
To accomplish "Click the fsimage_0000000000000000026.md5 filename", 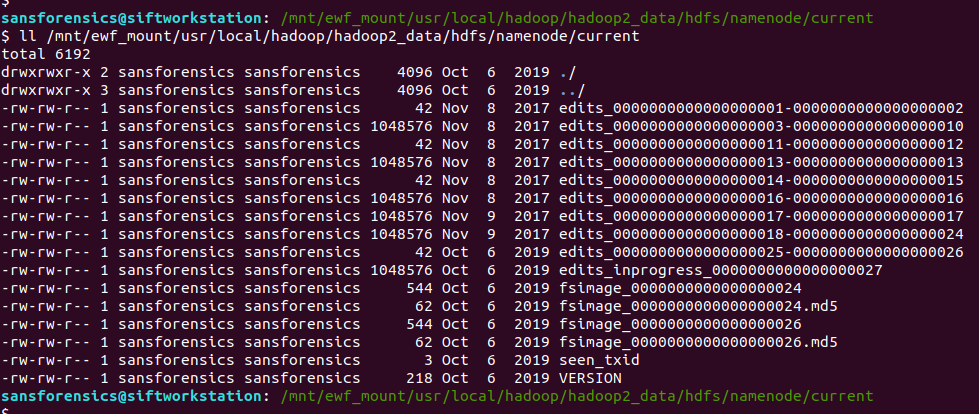I will click(698, 343).
